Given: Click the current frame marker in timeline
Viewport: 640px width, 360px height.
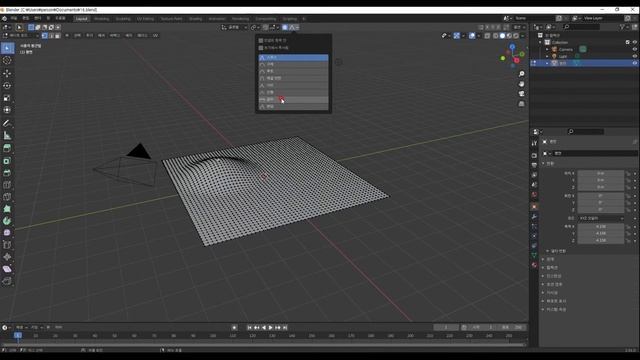Looking at the screenshot, I should 18,335.
